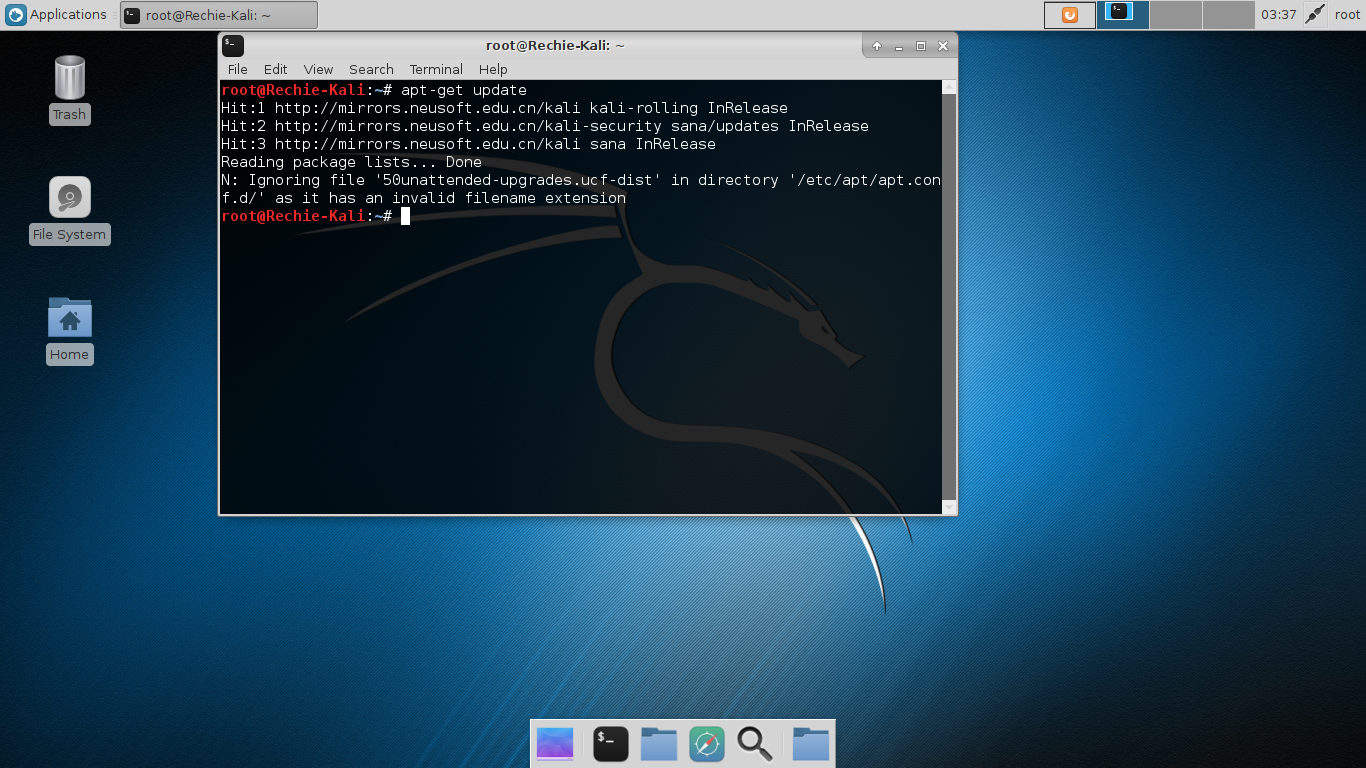
Task: Open the terminal window menu icon in title bar
Action: tap(233, 45)
